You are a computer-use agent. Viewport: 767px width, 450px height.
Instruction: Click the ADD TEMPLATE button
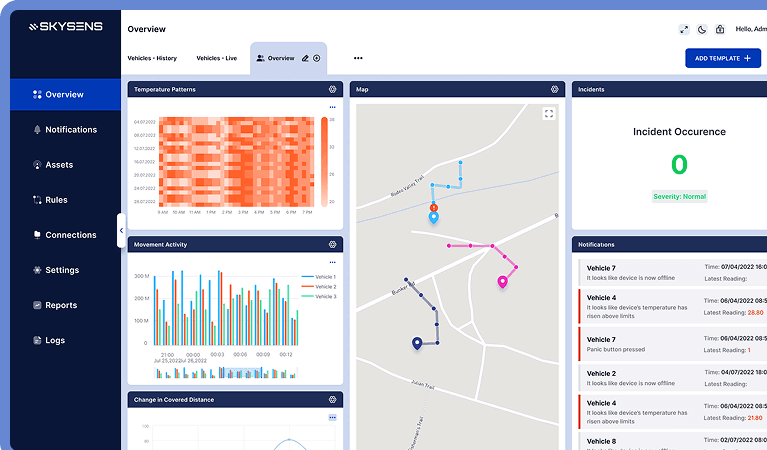click(722, 58)
